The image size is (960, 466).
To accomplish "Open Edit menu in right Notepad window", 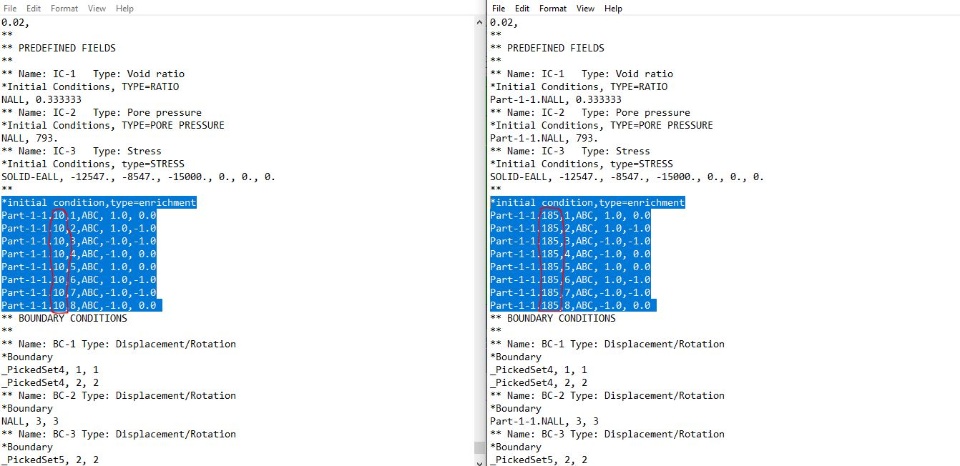I will point(522,9).
